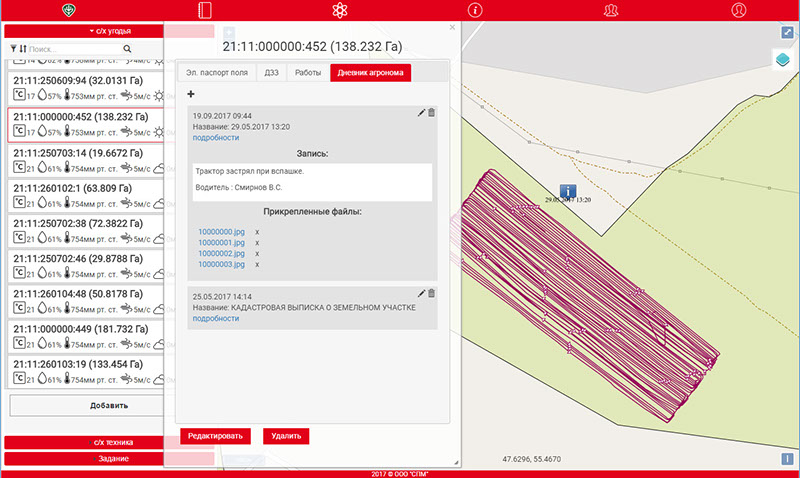Open the users group icon in the top bar
Image resolution: width=800 pixels, height=478 pixels.
coord(610,11)
